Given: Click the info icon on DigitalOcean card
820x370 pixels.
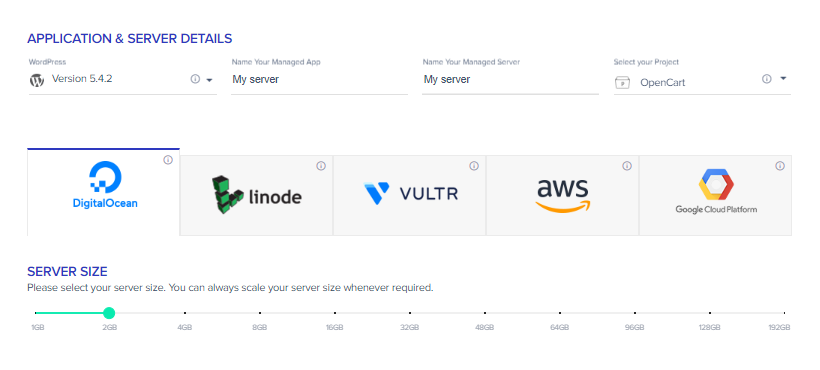Looking at the screenshot, I should point(168,160).
